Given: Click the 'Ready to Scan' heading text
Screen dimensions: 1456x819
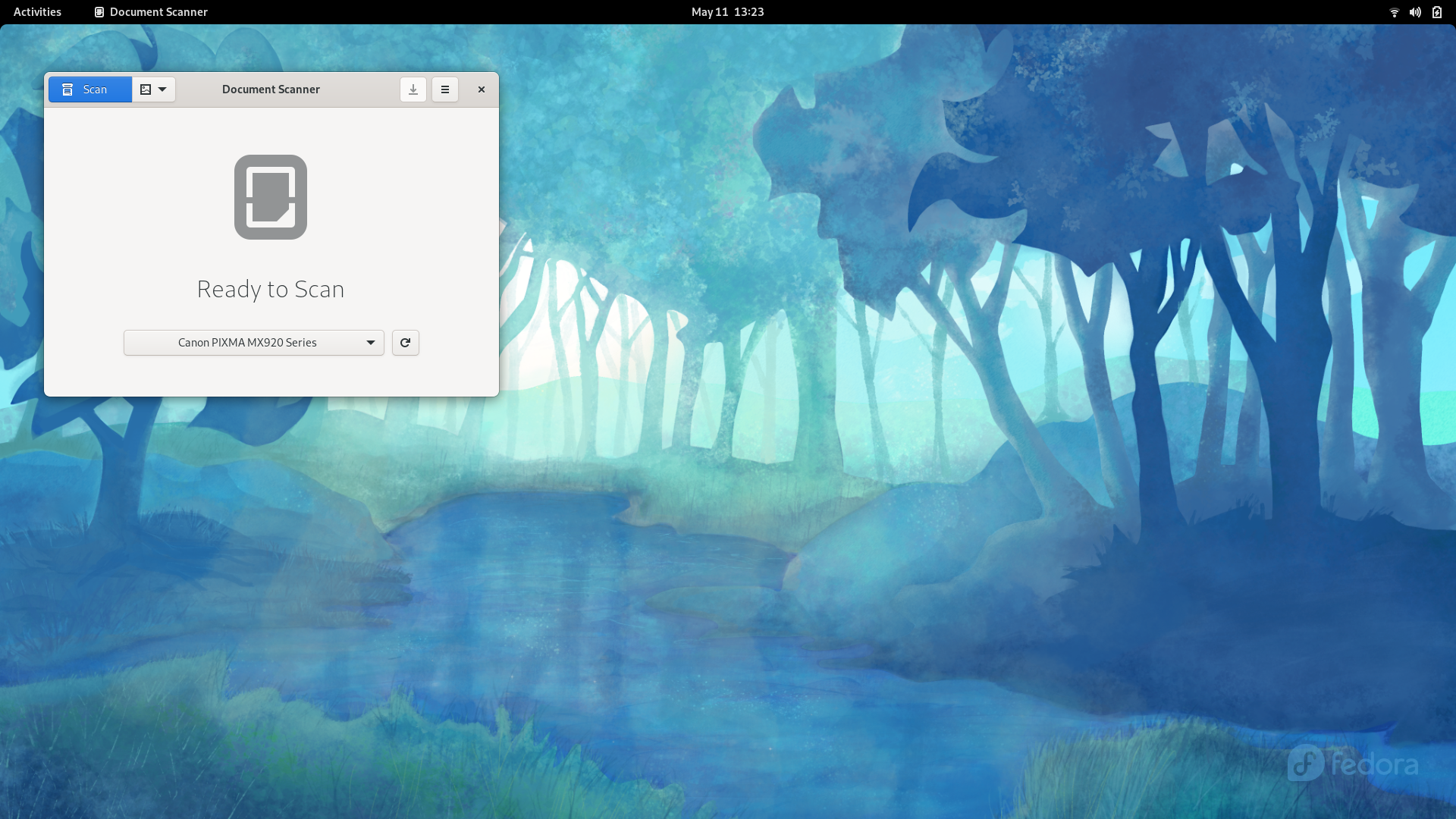Looking at the screenshot, I should click(271, 289).
